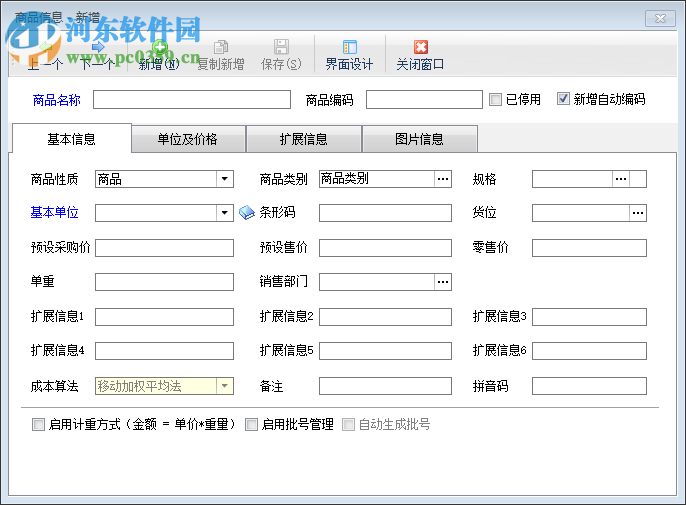Click the 货位 text field
This screenshot has width=686, height=505.
tap(581, 213)
